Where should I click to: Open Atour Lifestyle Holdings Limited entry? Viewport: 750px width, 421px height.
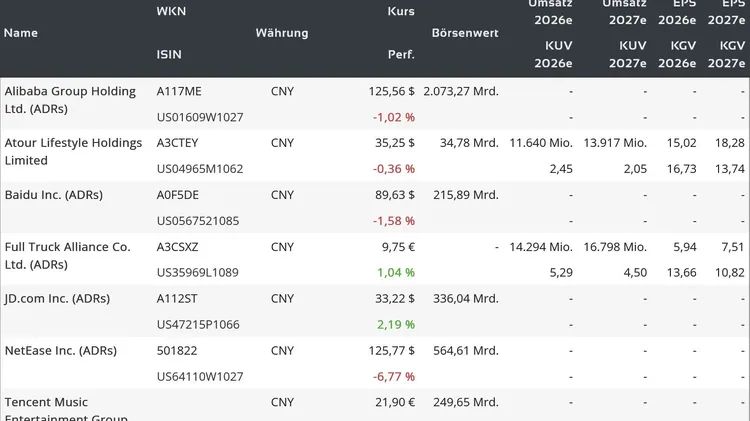coord(73,152)
